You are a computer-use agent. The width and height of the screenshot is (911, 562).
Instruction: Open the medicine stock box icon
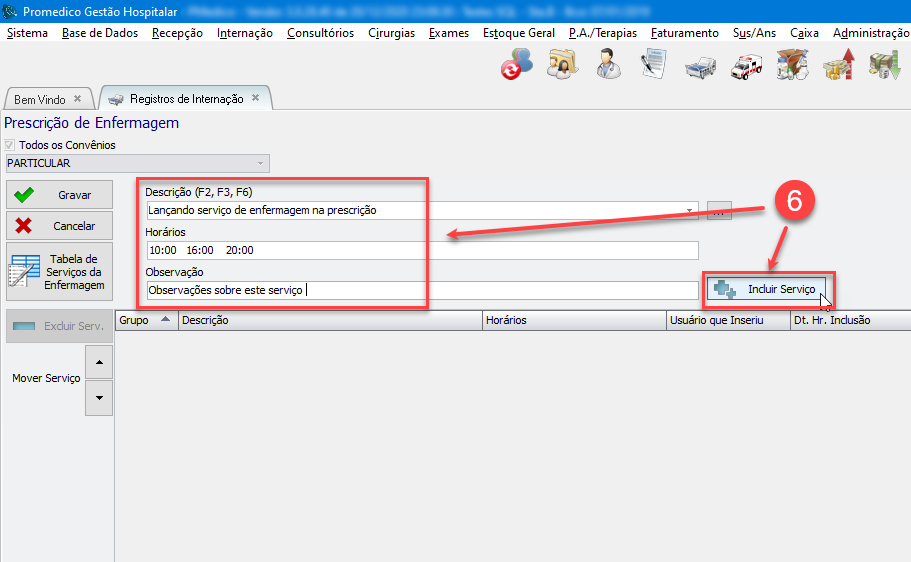791,65
